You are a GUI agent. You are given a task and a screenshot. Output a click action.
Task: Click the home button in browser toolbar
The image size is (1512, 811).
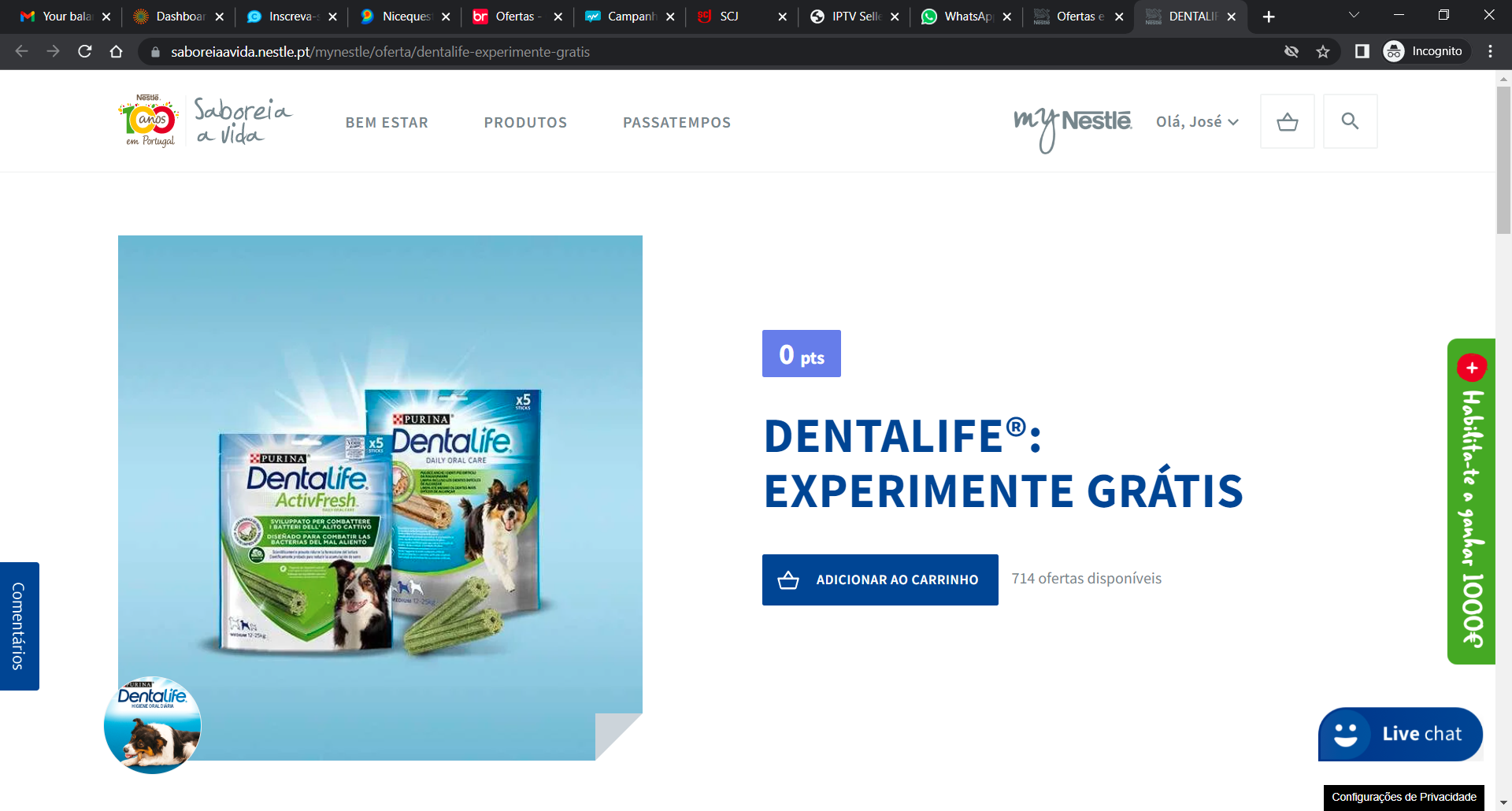116,52
